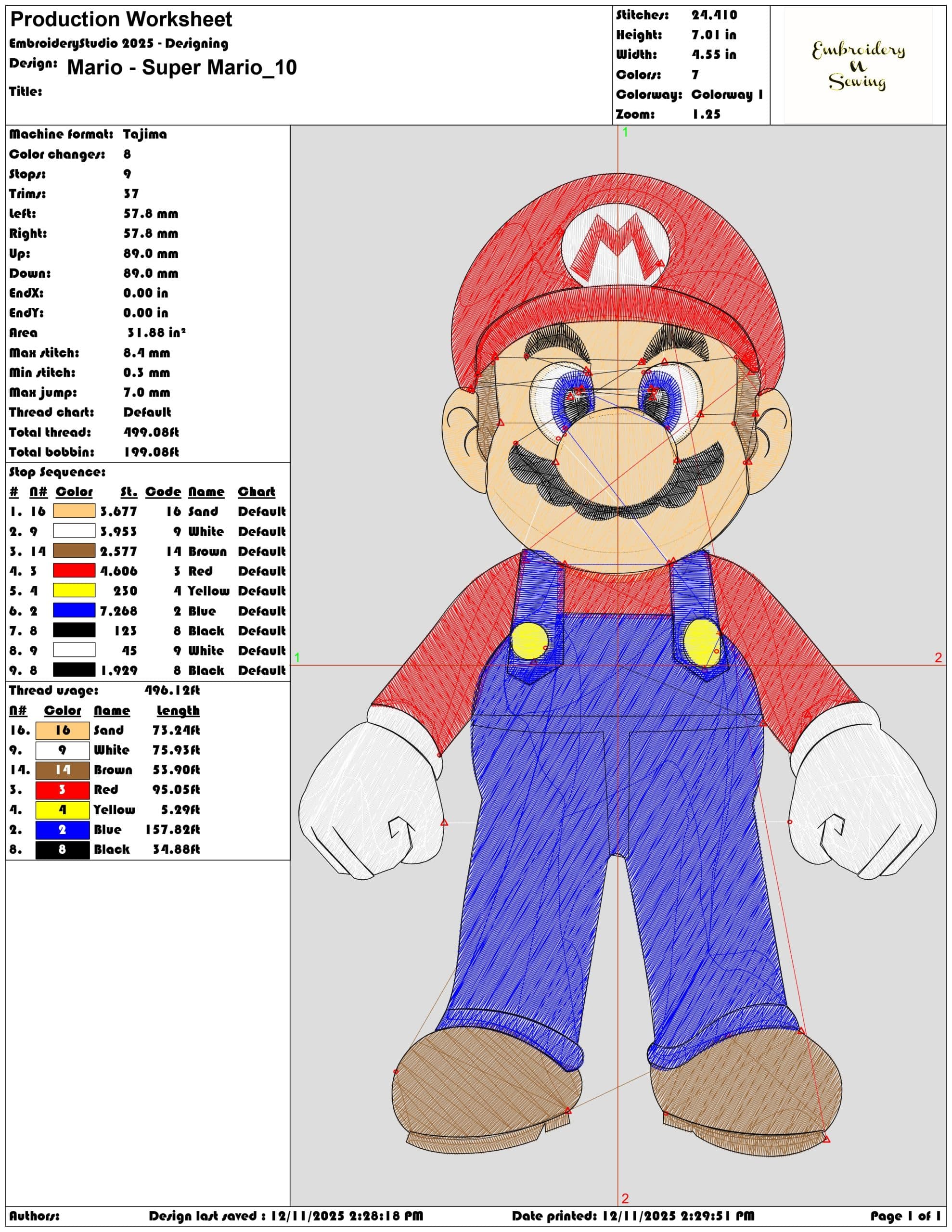Screen dimensions: 952x1232
Task: Click the Sand color swatch in Stop Sequence
Action: point(74,511)
